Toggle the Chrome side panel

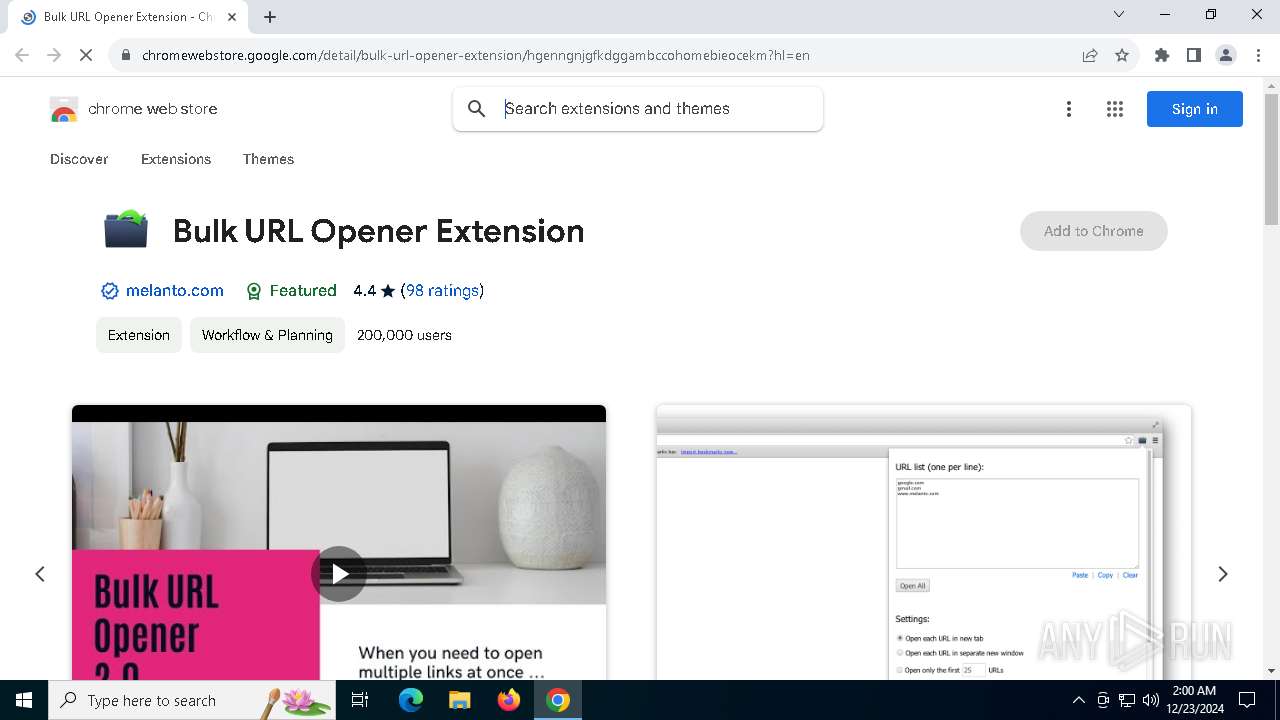(x=1194, y=55)
